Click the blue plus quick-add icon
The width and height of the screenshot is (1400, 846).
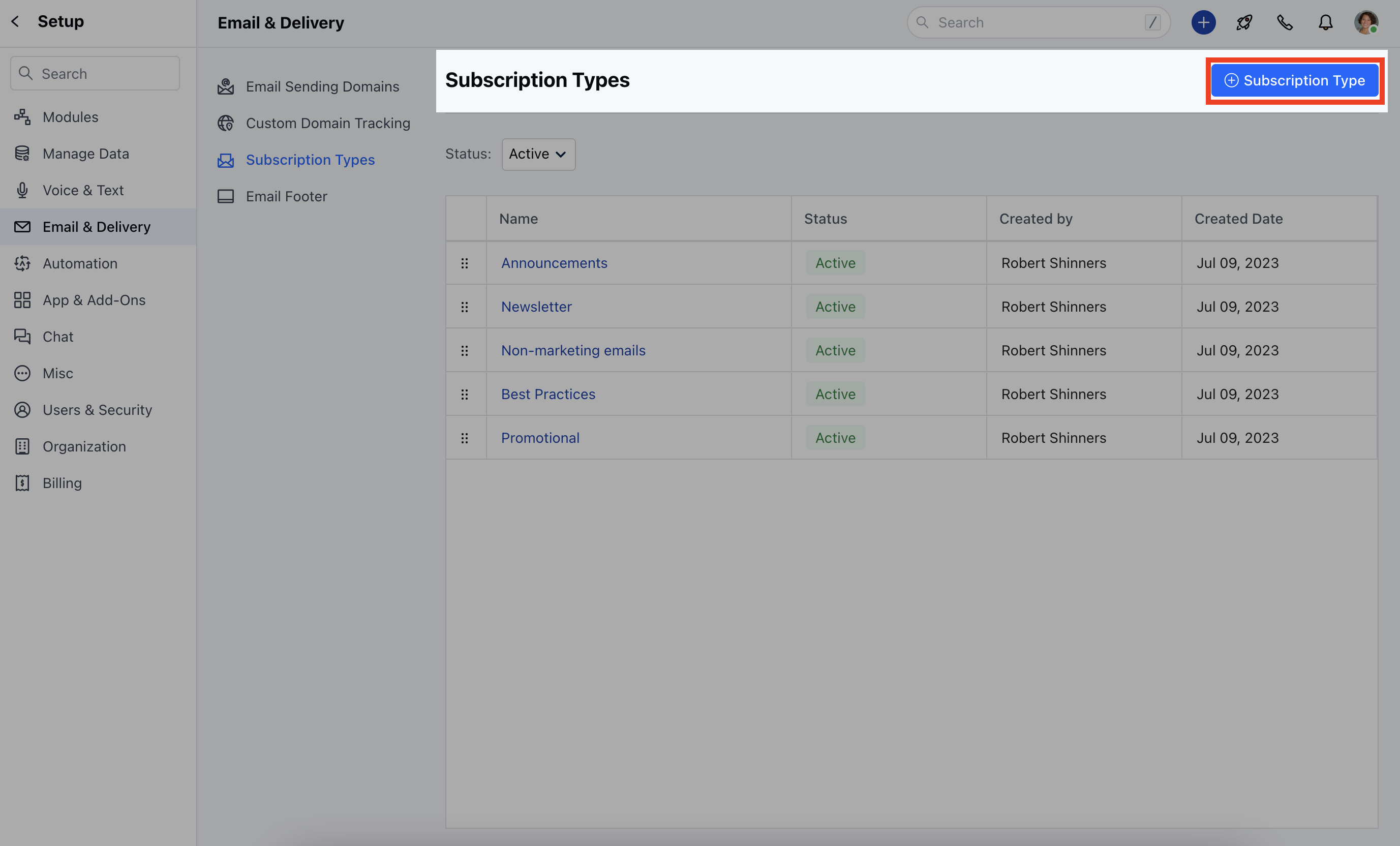click(x=1203, y=23)
